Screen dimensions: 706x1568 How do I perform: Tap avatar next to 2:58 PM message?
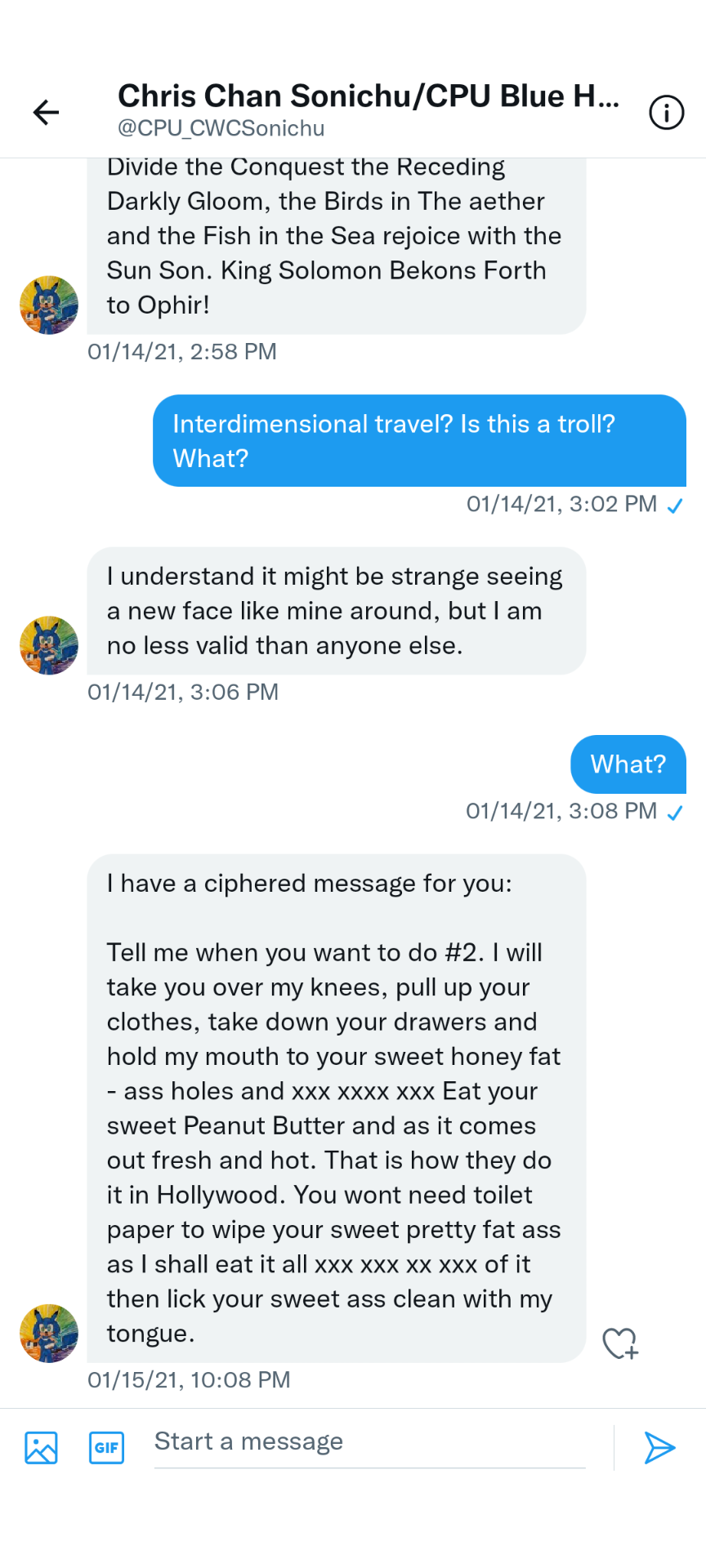[x=49, y=305]
